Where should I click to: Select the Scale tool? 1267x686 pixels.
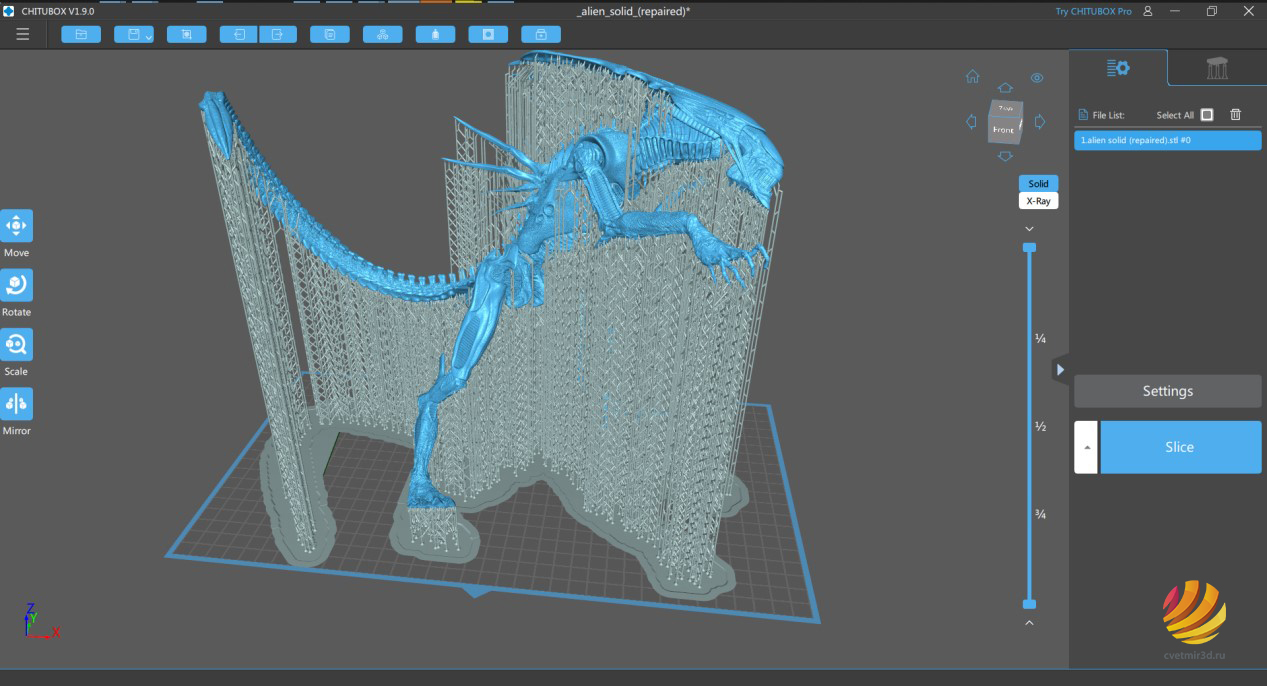[x=16, y=345]
